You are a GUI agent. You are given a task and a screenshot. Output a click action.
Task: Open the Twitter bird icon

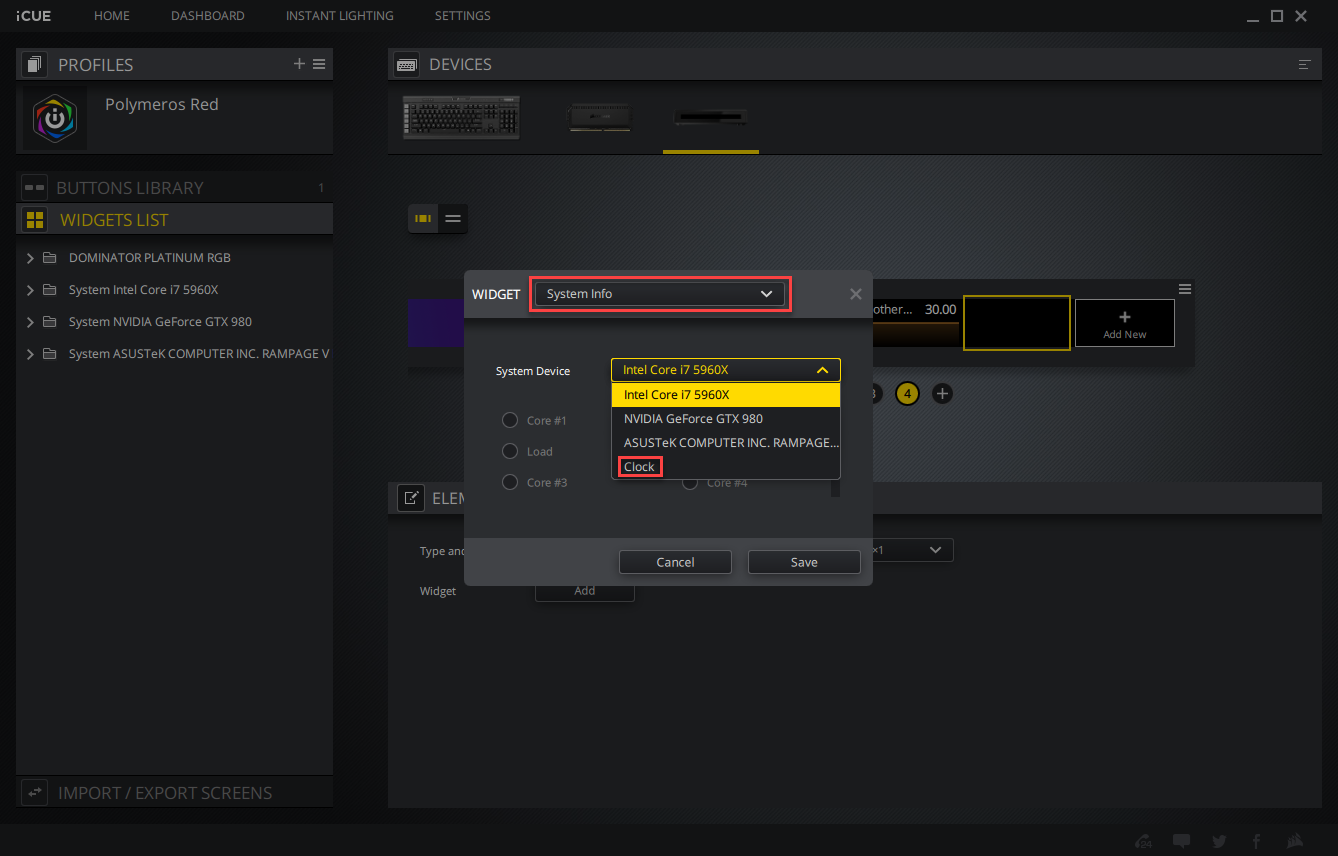click(1219, 841)
